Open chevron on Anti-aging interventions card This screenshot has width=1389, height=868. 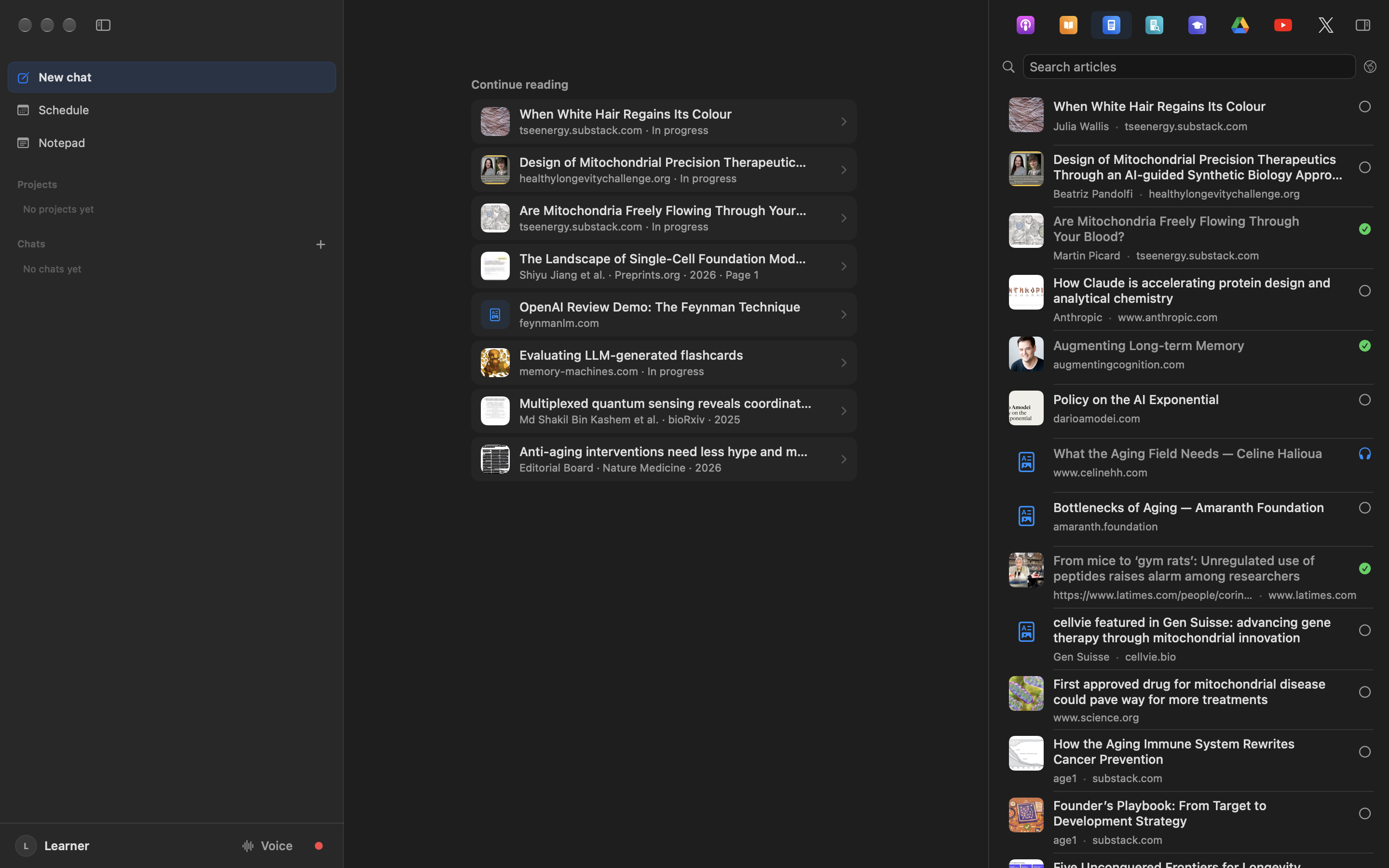(x=843, y=459)
